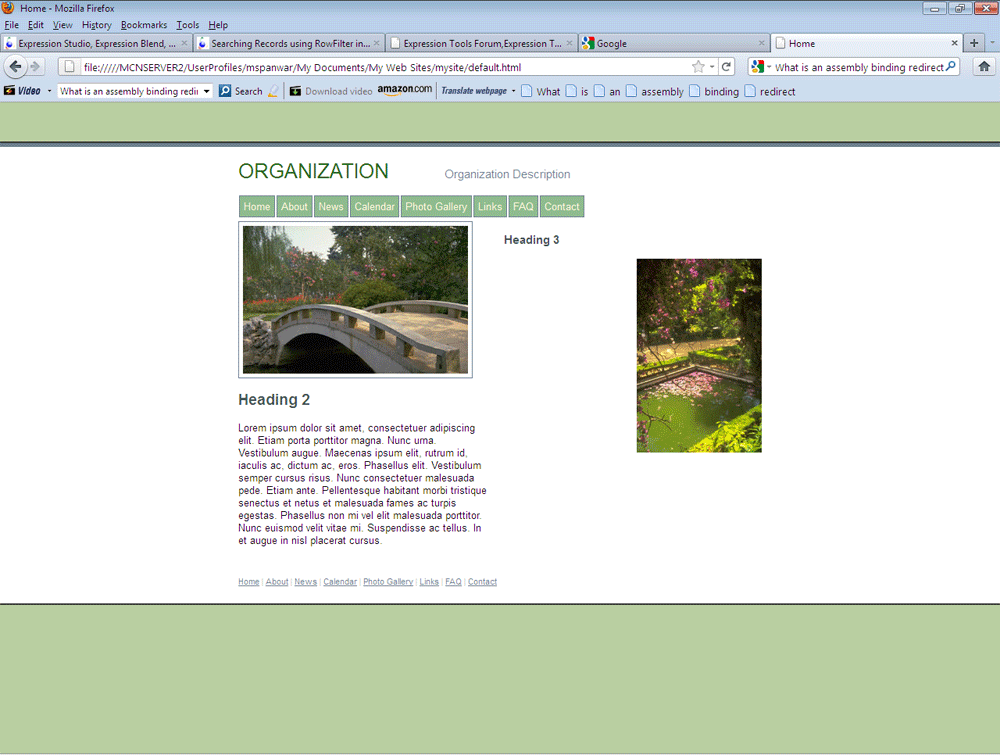Viewport: 1000px width, 755px height.
Task: Click the flower pond photo
Action: coord(699,355)
